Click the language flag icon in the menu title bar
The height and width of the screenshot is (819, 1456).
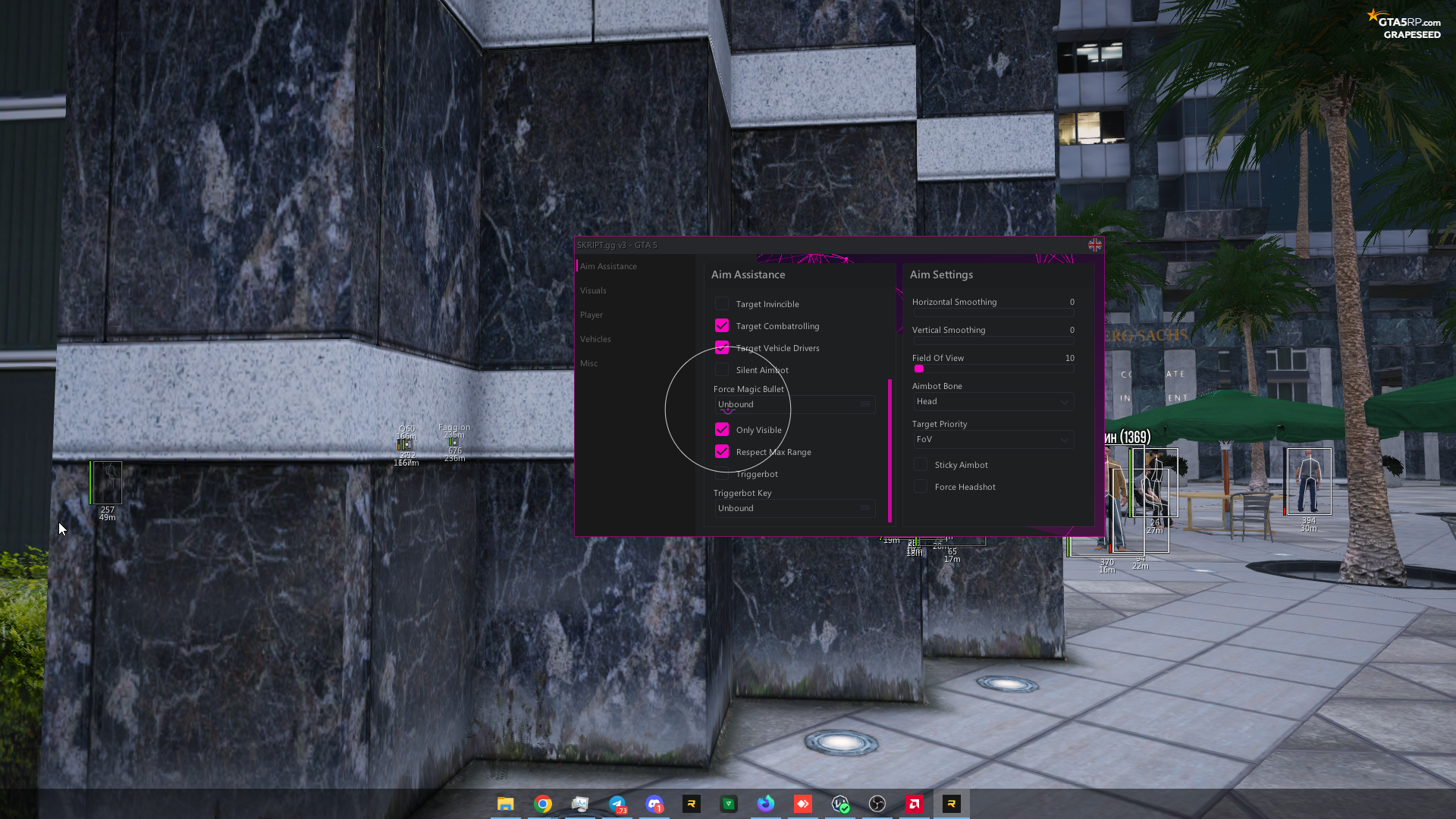tap(1094, 245)
